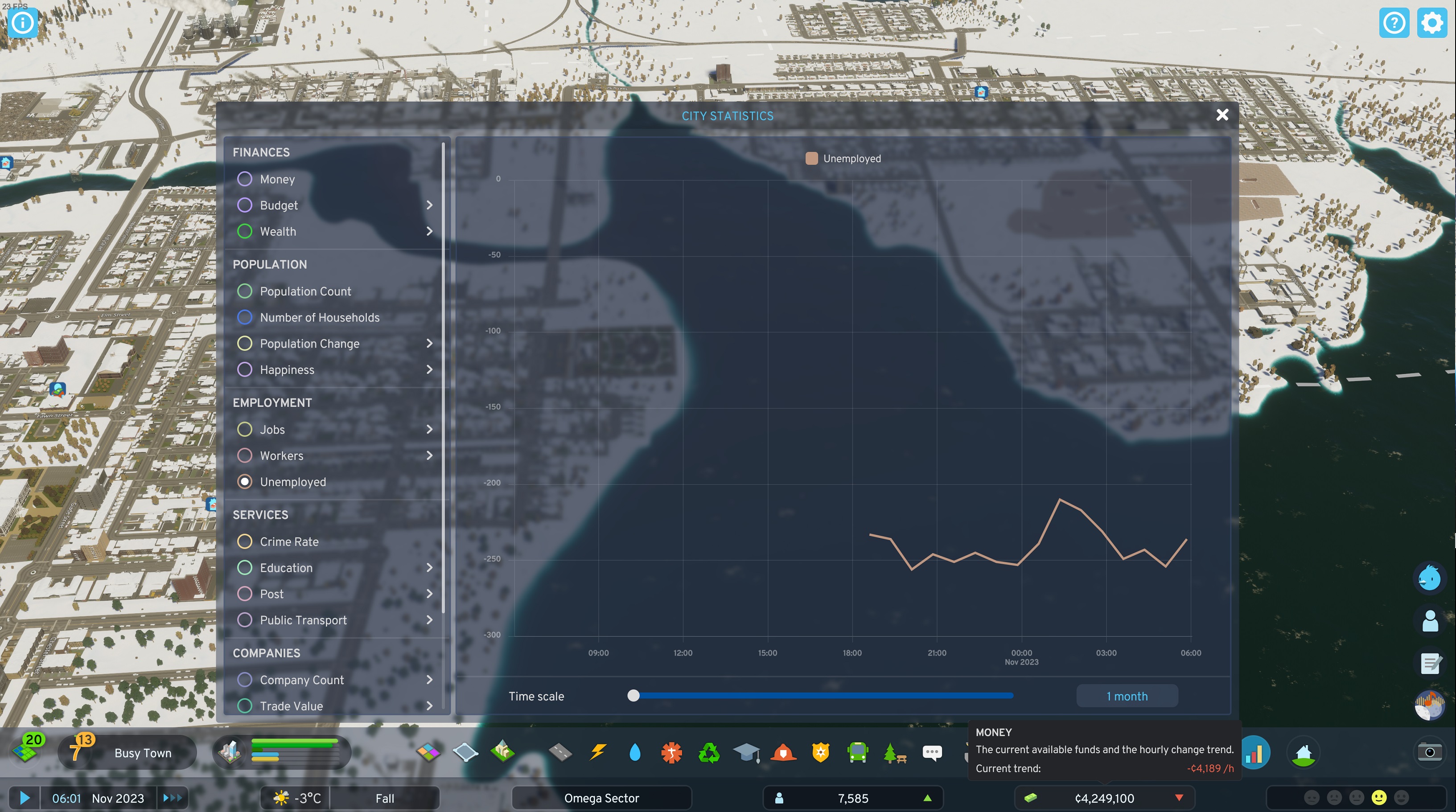Open the Garbage Management recycling icon
The width and height of the screenshot is (1456, 812).
709,752
